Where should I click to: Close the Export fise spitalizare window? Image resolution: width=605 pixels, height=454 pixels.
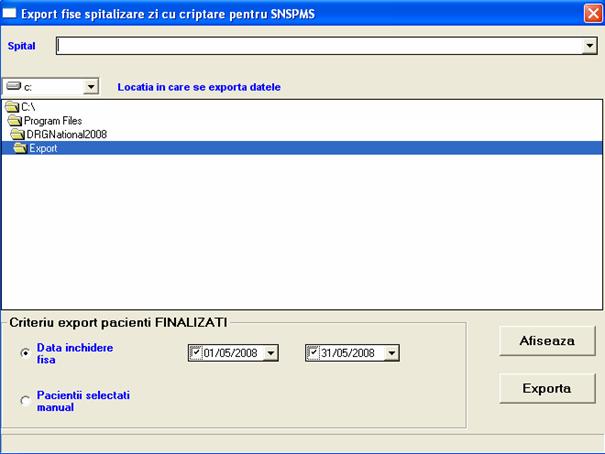[x=591, y=13]
